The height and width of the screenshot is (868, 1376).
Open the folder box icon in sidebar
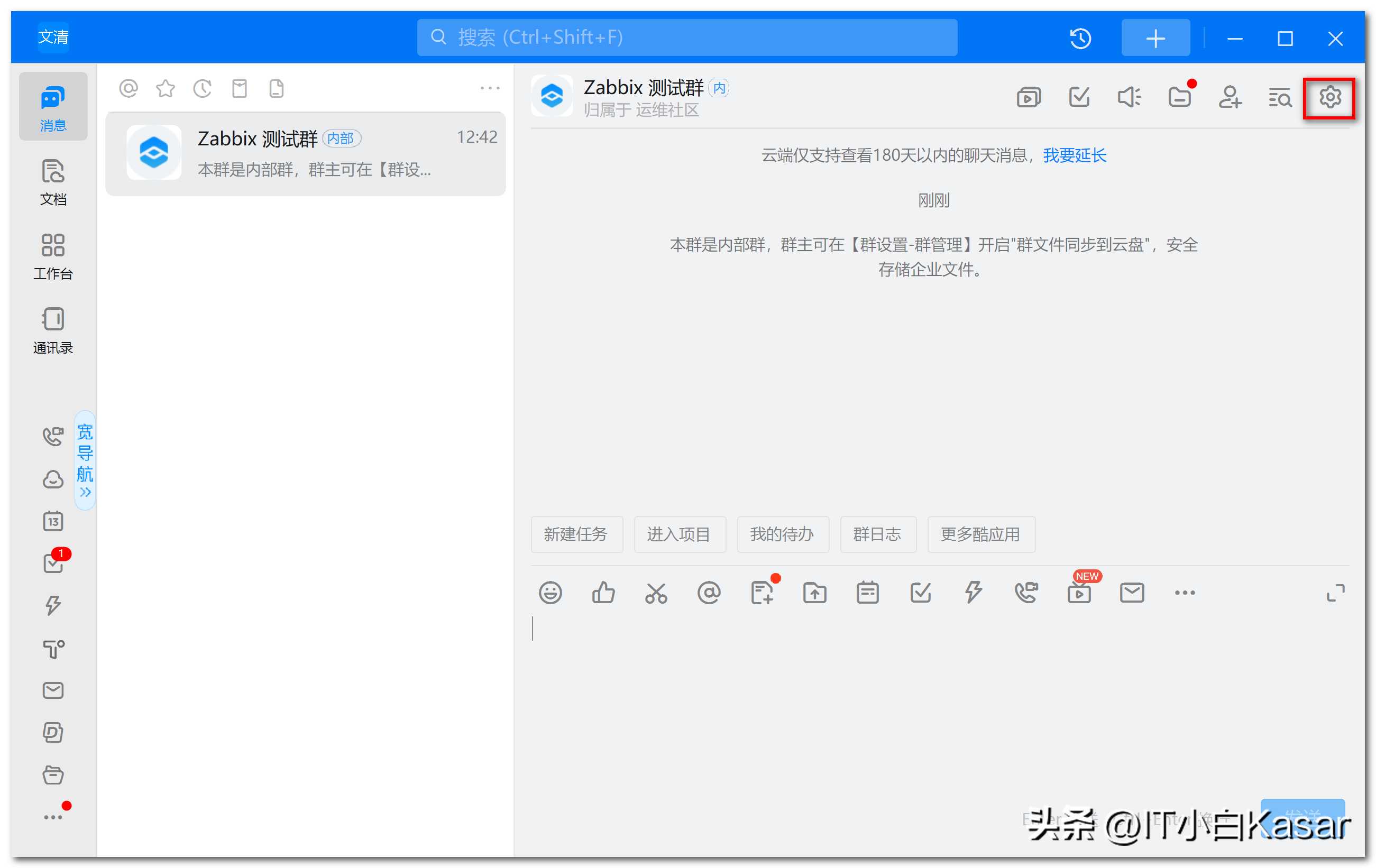pyautogui.click(x=53, y=775)
